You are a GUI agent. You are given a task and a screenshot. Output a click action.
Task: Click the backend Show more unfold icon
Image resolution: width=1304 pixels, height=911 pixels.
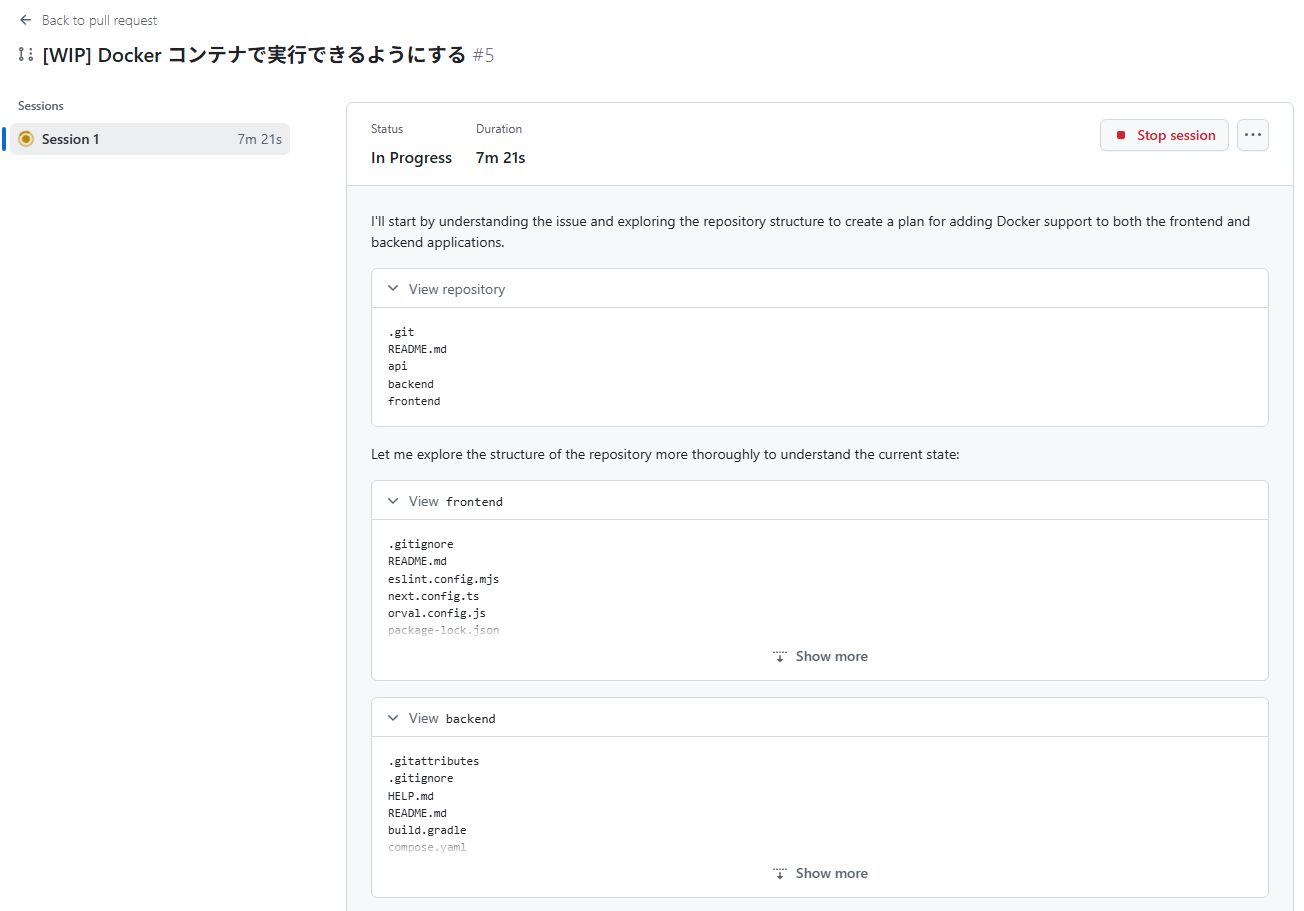click(x=780, y=874)
